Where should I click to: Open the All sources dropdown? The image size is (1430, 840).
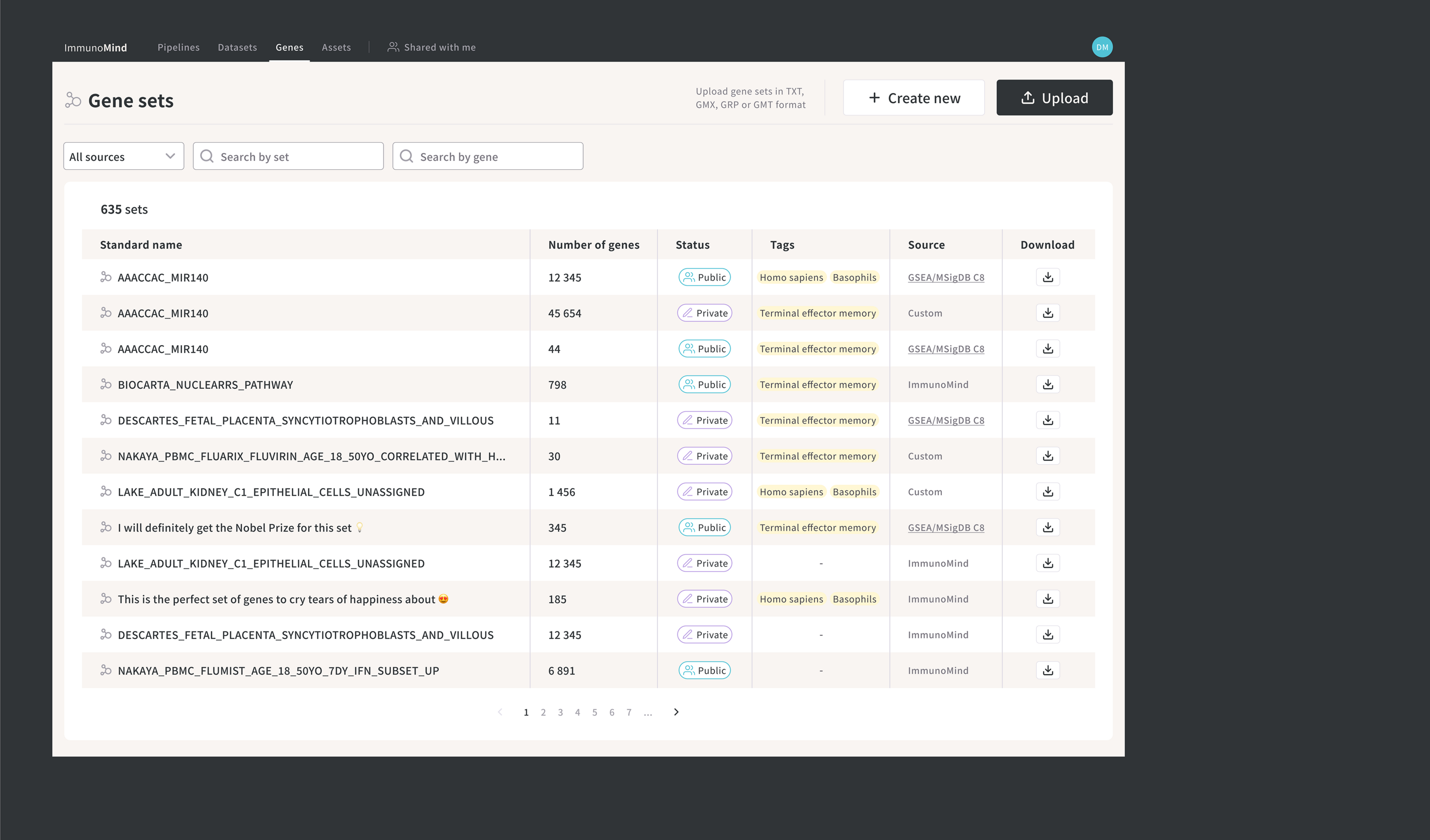coord(123,156)
